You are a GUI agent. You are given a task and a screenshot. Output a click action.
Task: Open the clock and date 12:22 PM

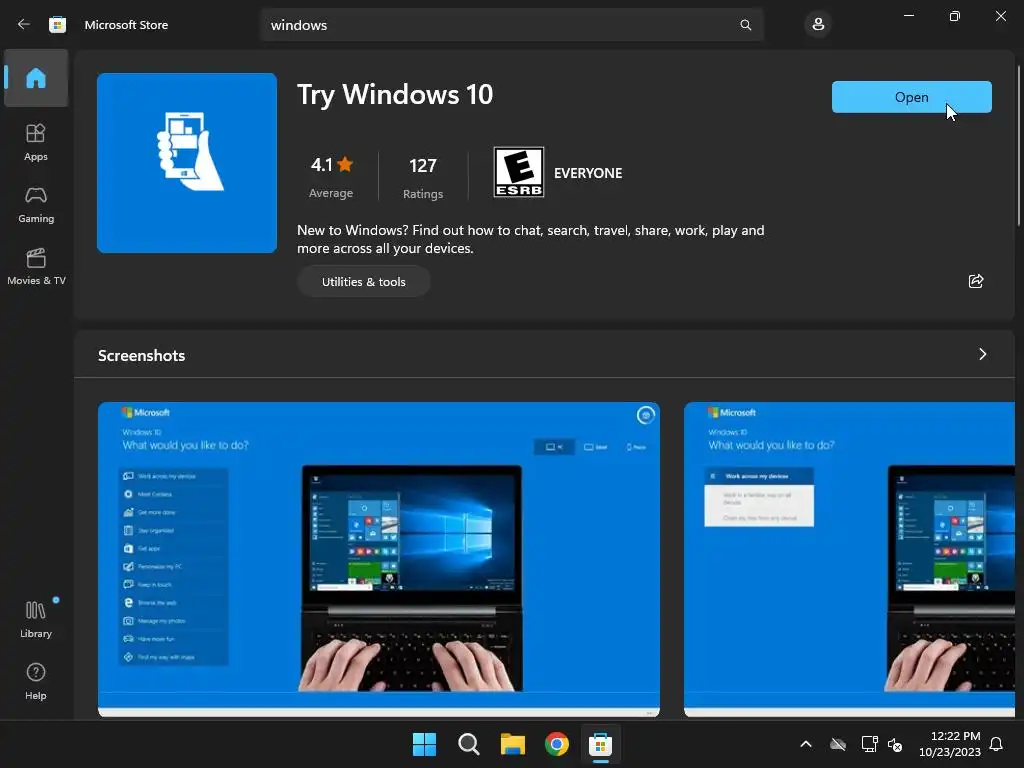(950, 744)
